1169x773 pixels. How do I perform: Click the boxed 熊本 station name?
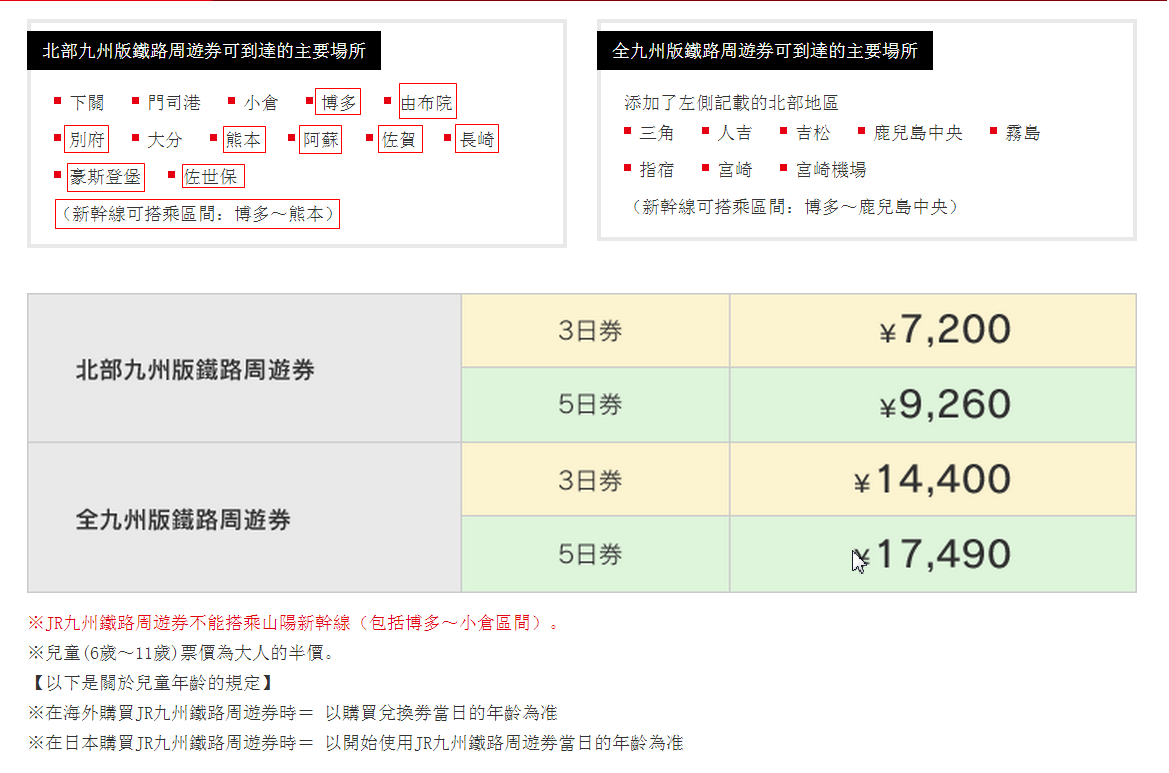click(x=244, y=139)
